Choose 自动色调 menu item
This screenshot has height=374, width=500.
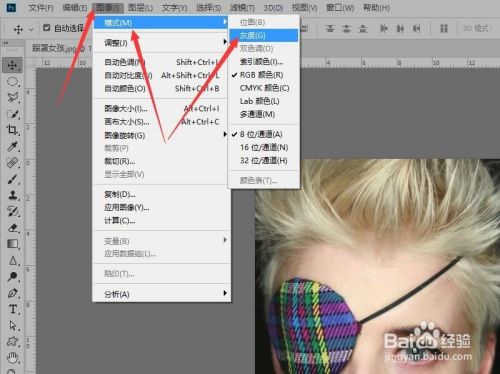161,62
